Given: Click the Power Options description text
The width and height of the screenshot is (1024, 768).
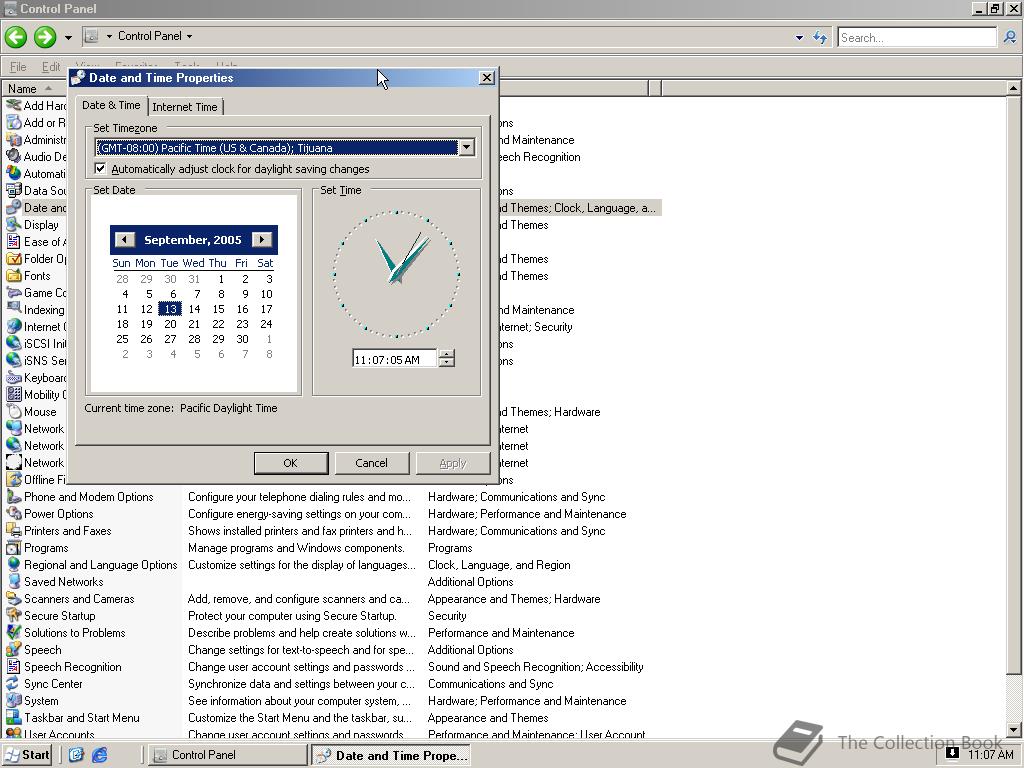Looking at the screenshot, I should click(300, 514).
